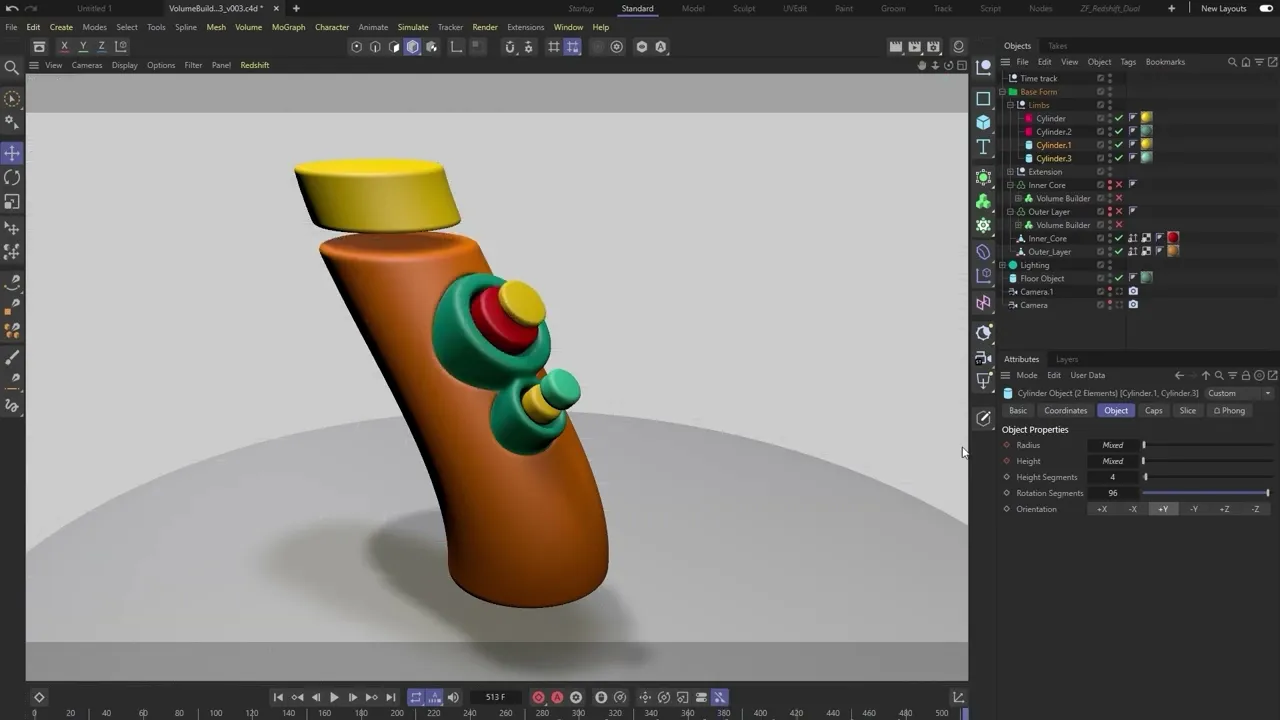This screenshot has height=720, width=1280.
Task: Toggle timeline sound speaker icon
Action: 453,697
